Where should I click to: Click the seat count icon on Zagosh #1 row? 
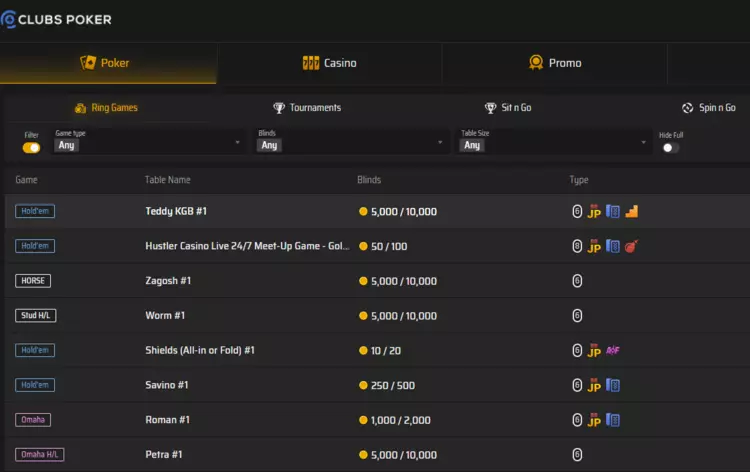click(577, 281)
